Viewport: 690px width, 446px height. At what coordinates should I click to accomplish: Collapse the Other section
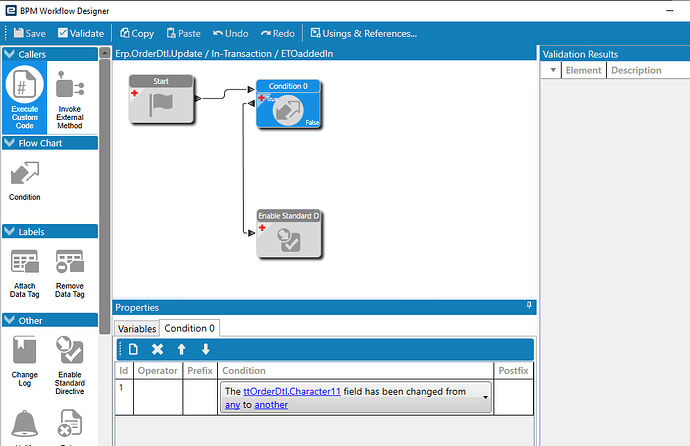(x=9, y=320)
